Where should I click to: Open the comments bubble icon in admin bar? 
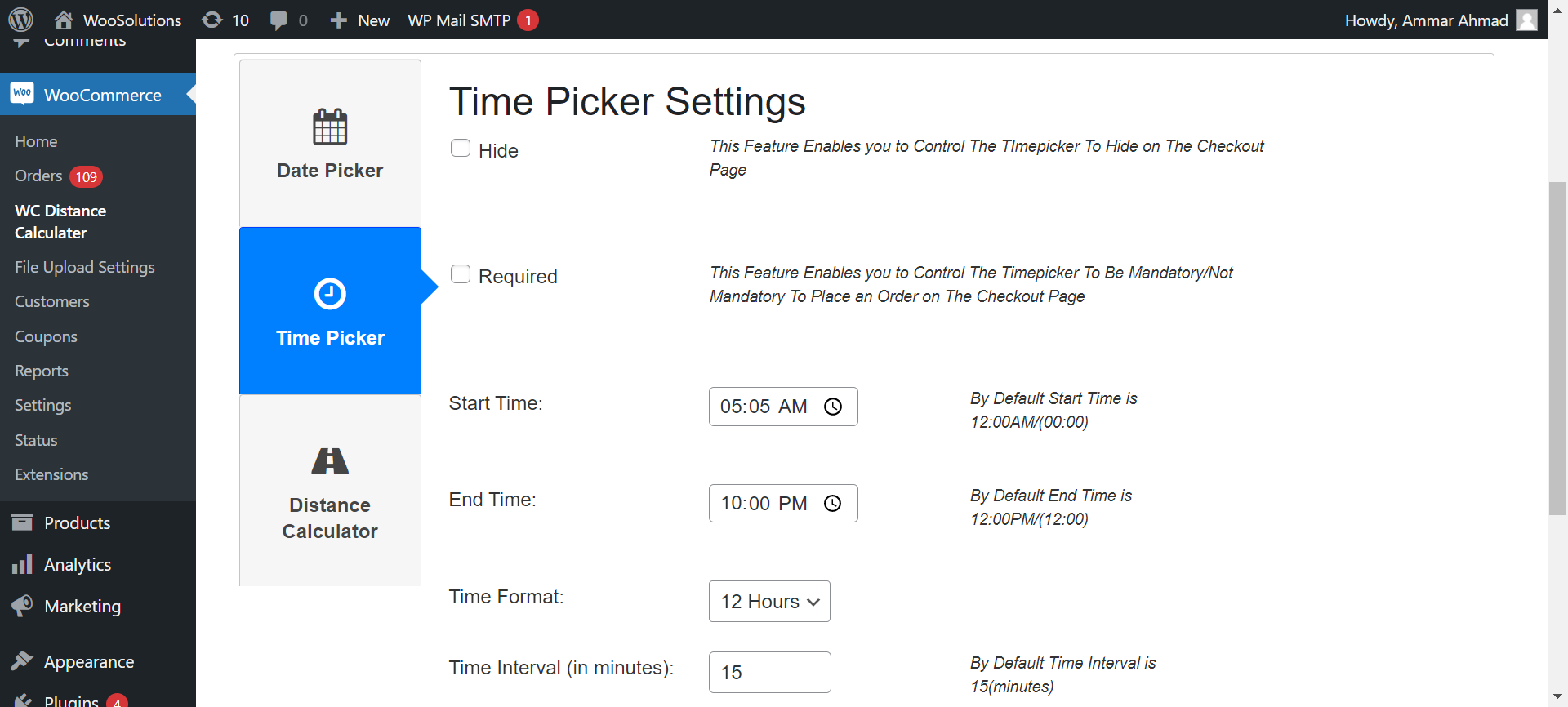coord(287,20)
